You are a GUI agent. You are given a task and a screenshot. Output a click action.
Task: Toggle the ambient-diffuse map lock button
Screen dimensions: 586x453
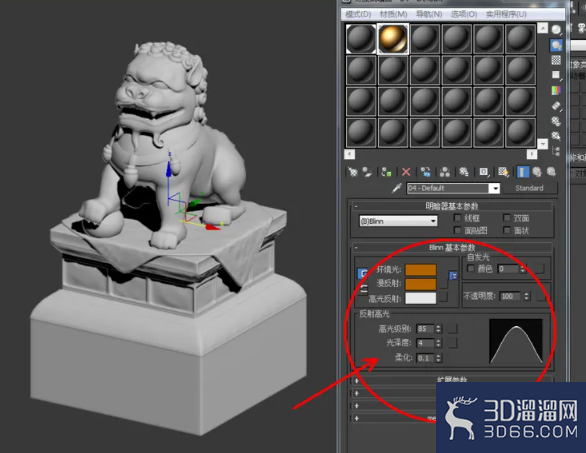tap(453, 275)
